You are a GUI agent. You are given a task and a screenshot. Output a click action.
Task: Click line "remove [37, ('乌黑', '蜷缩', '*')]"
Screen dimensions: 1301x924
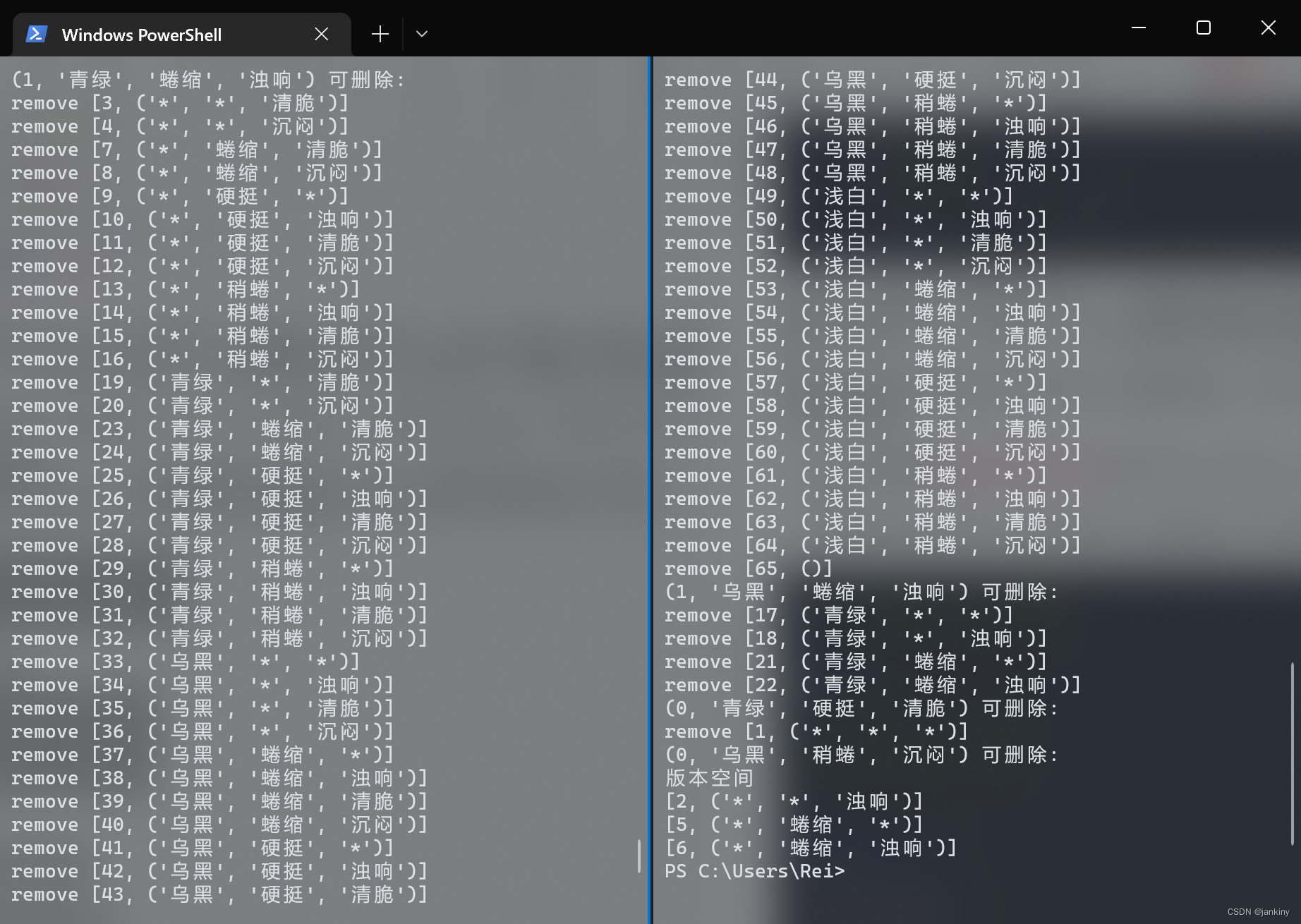point(202,755)
